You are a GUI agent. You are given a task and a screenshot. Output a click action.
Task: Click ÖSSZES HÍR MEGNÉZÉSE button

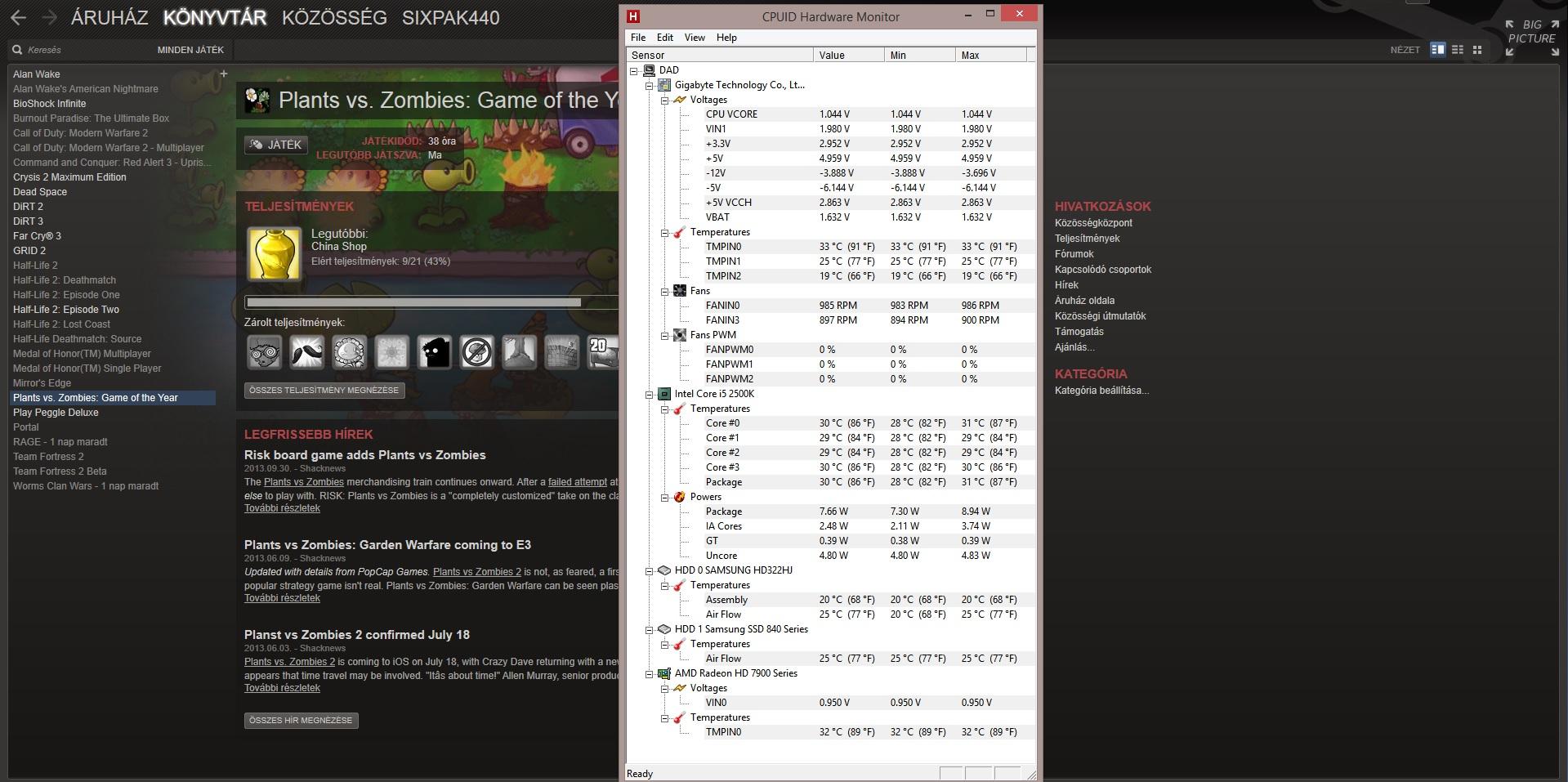pos(301,721)
